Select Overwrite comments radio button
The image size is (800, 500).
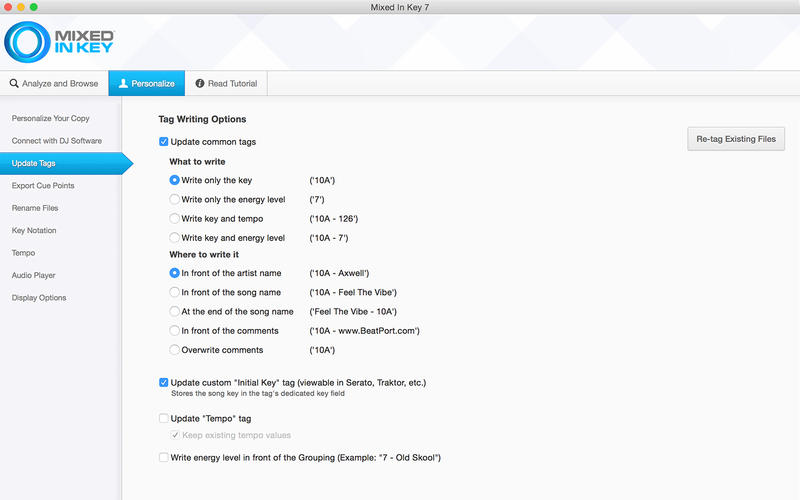pyautogui.click(x=174, y=350)
